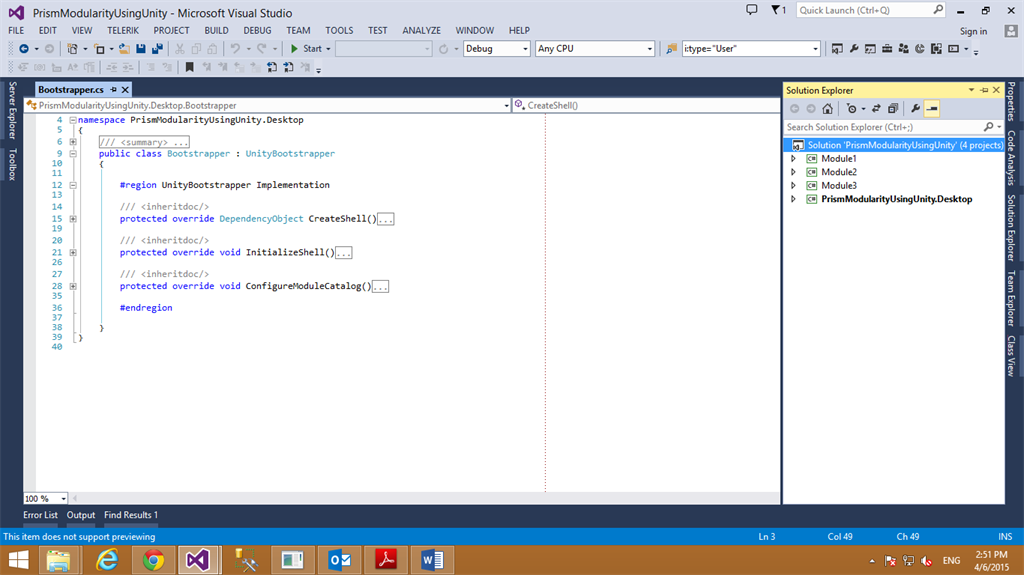Expand the PrismModularityUsingUnity.Desktop project node

coord(793,199)
